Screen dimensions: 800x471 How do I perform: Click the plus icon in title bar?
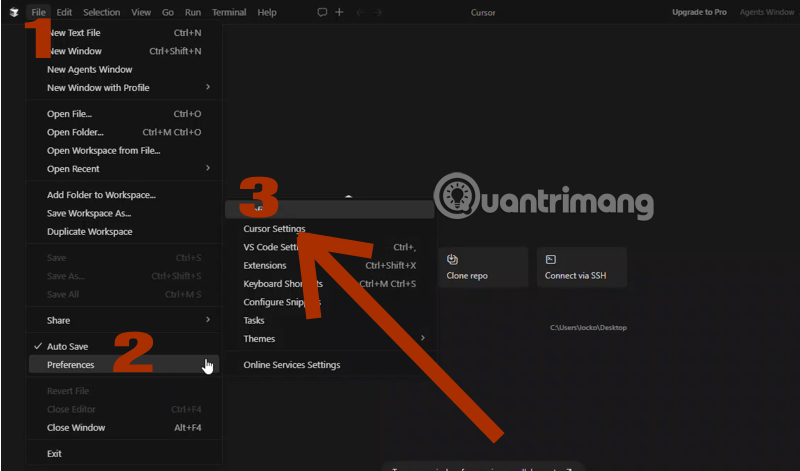pyautogui.click(x=339, y=12)
